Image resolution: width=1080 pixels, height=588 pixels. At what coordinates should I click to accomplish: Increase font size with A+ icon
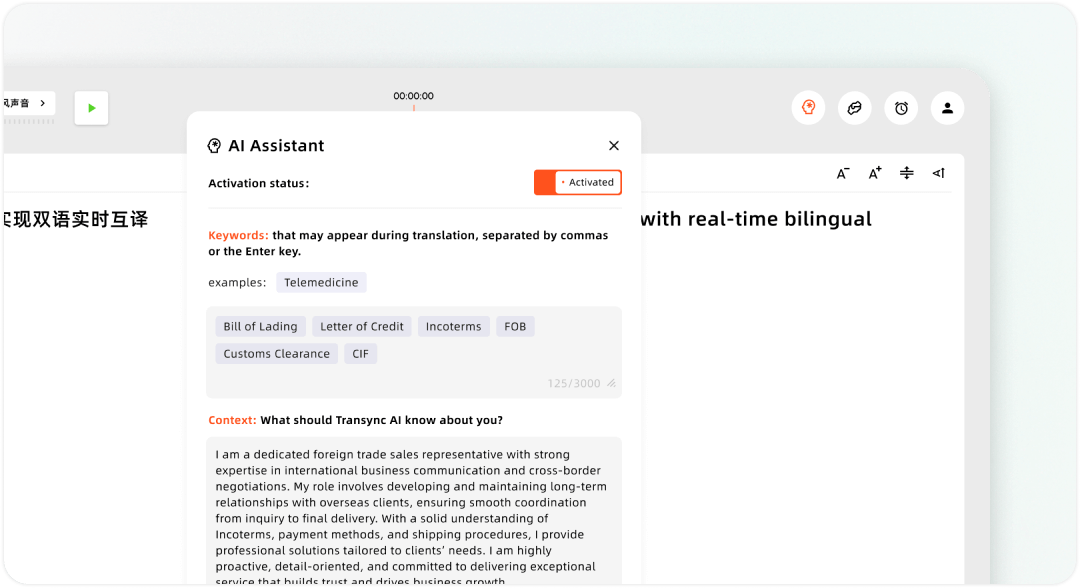(x=875, y=174)
